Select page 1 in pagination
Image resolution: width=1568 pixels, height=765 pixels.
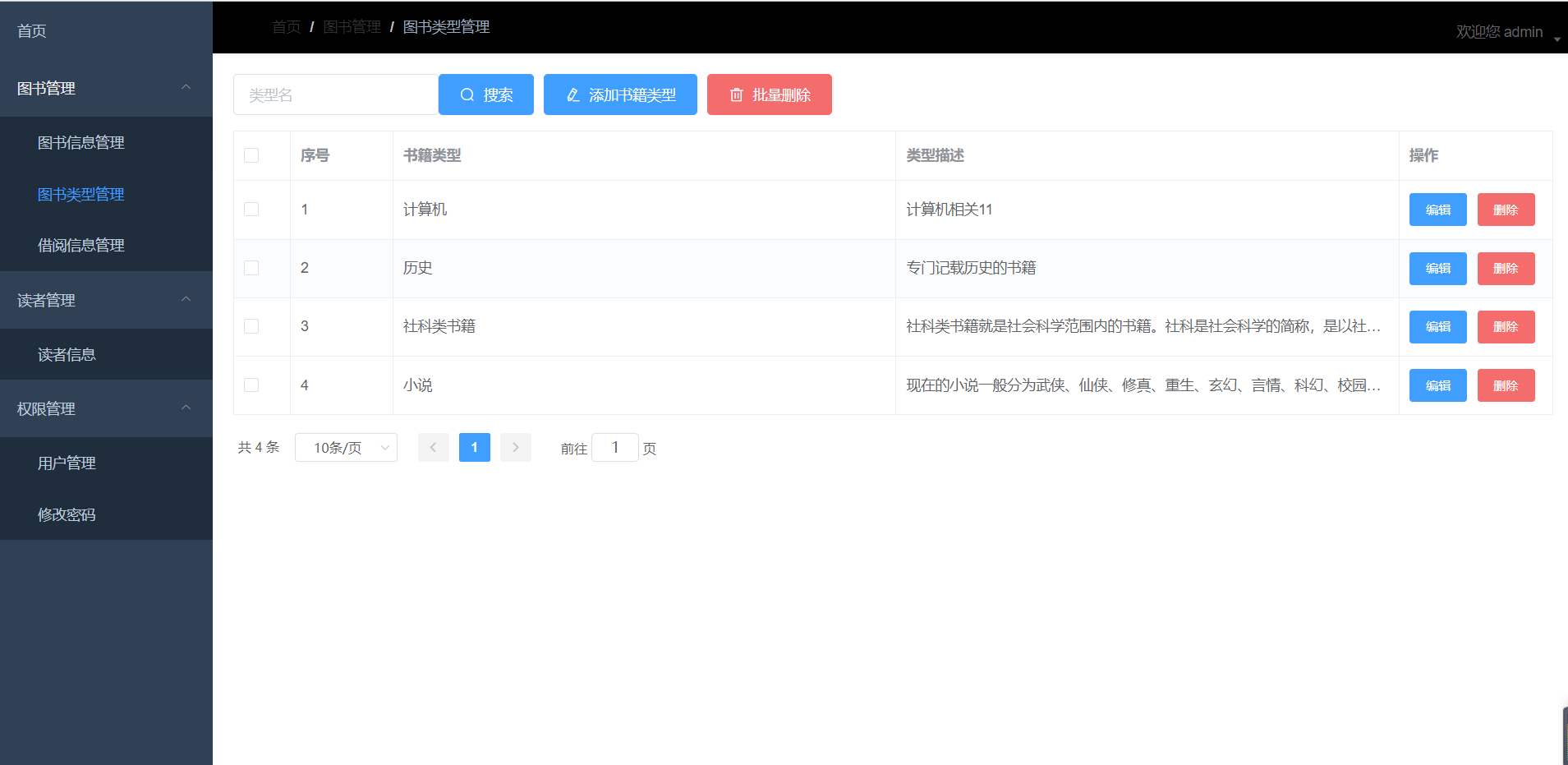(475, 448)
